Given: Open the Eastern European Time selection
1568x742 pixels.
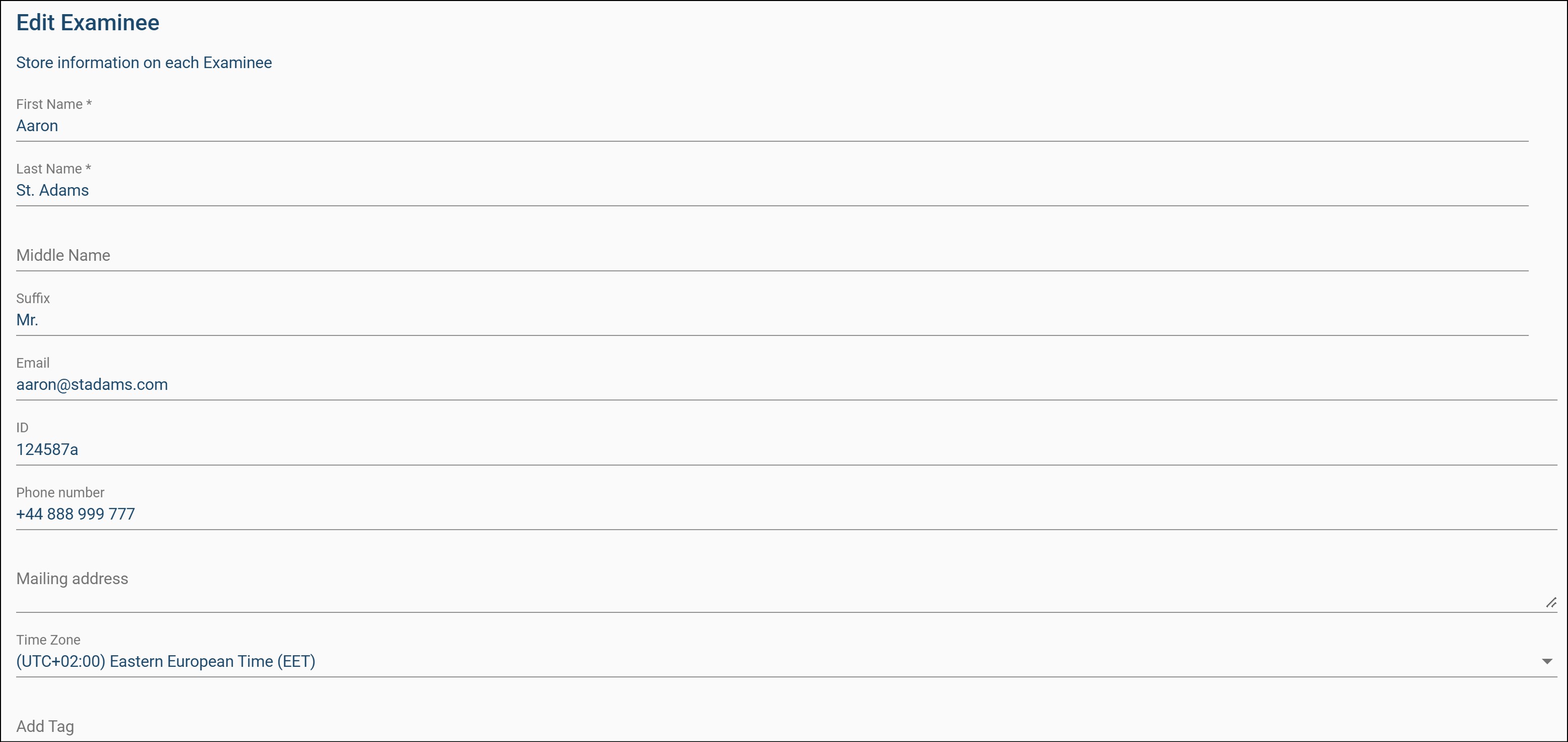Looking at the screenshot, I should 165,662.
